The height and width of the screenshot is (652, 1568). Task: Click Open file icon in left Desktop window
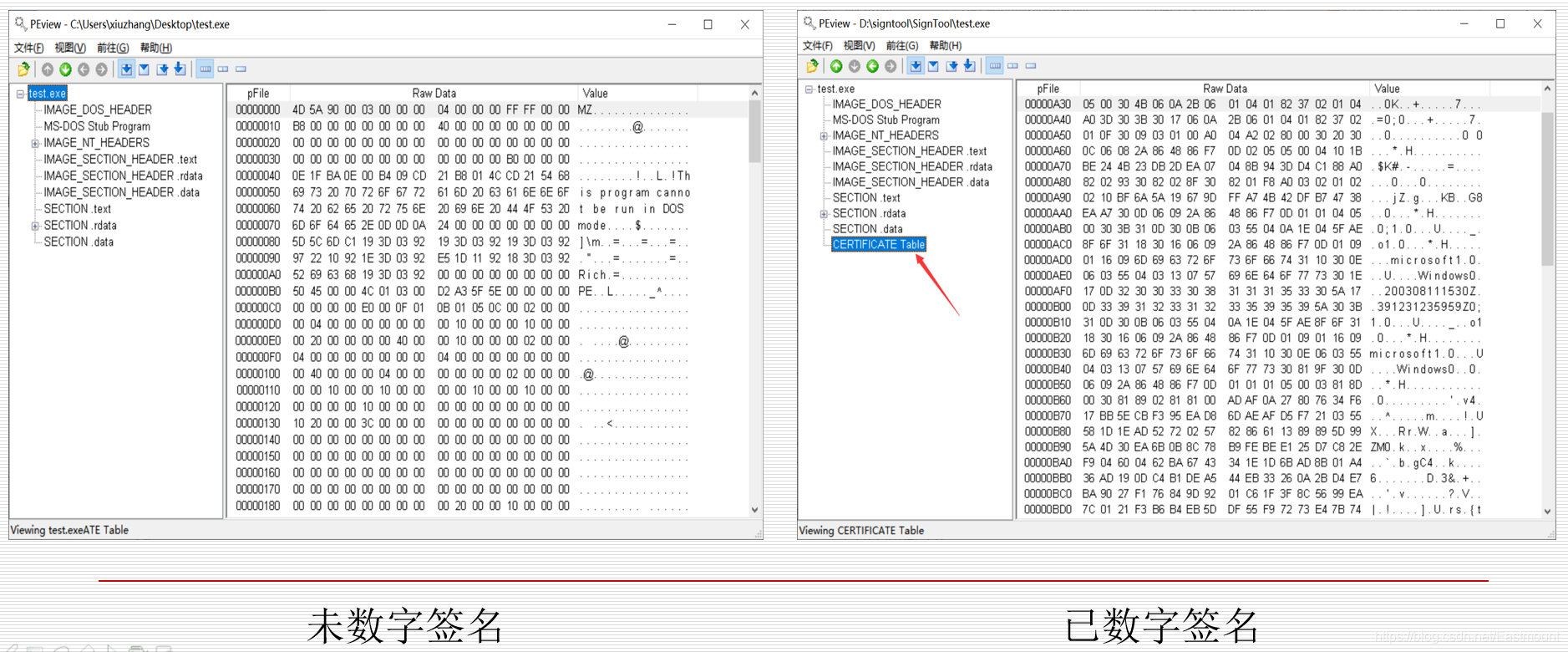pos(23,69)
